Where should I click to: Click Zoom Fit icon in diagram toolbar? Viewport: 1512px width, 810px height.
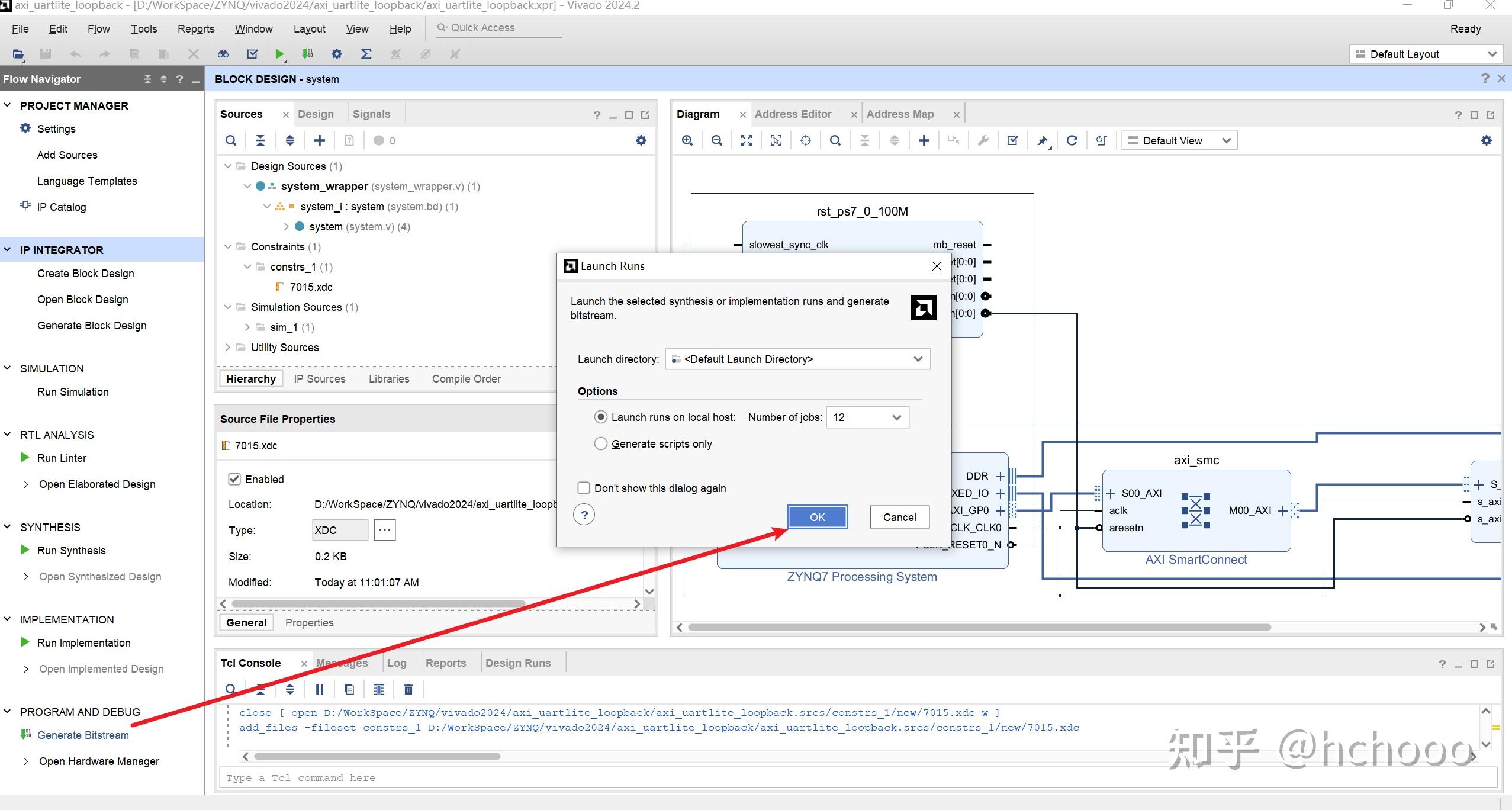point(746,140)
